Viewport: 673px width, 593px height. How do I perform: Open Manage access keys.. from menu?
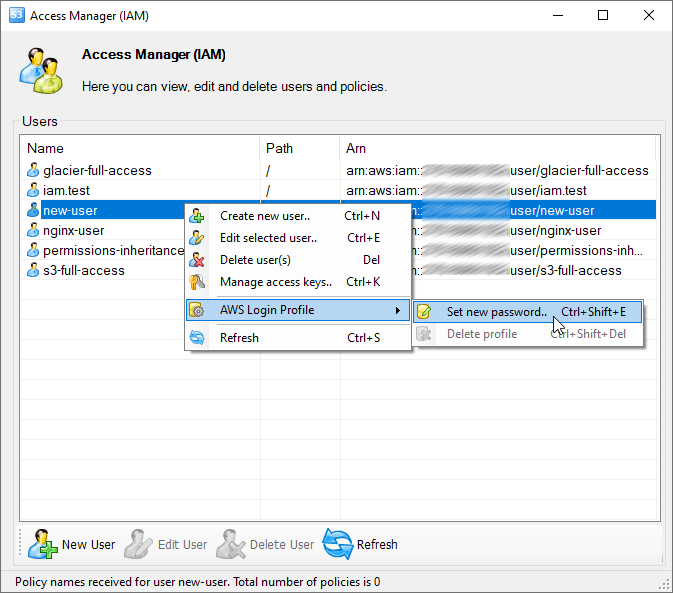[x=298, y=282]
